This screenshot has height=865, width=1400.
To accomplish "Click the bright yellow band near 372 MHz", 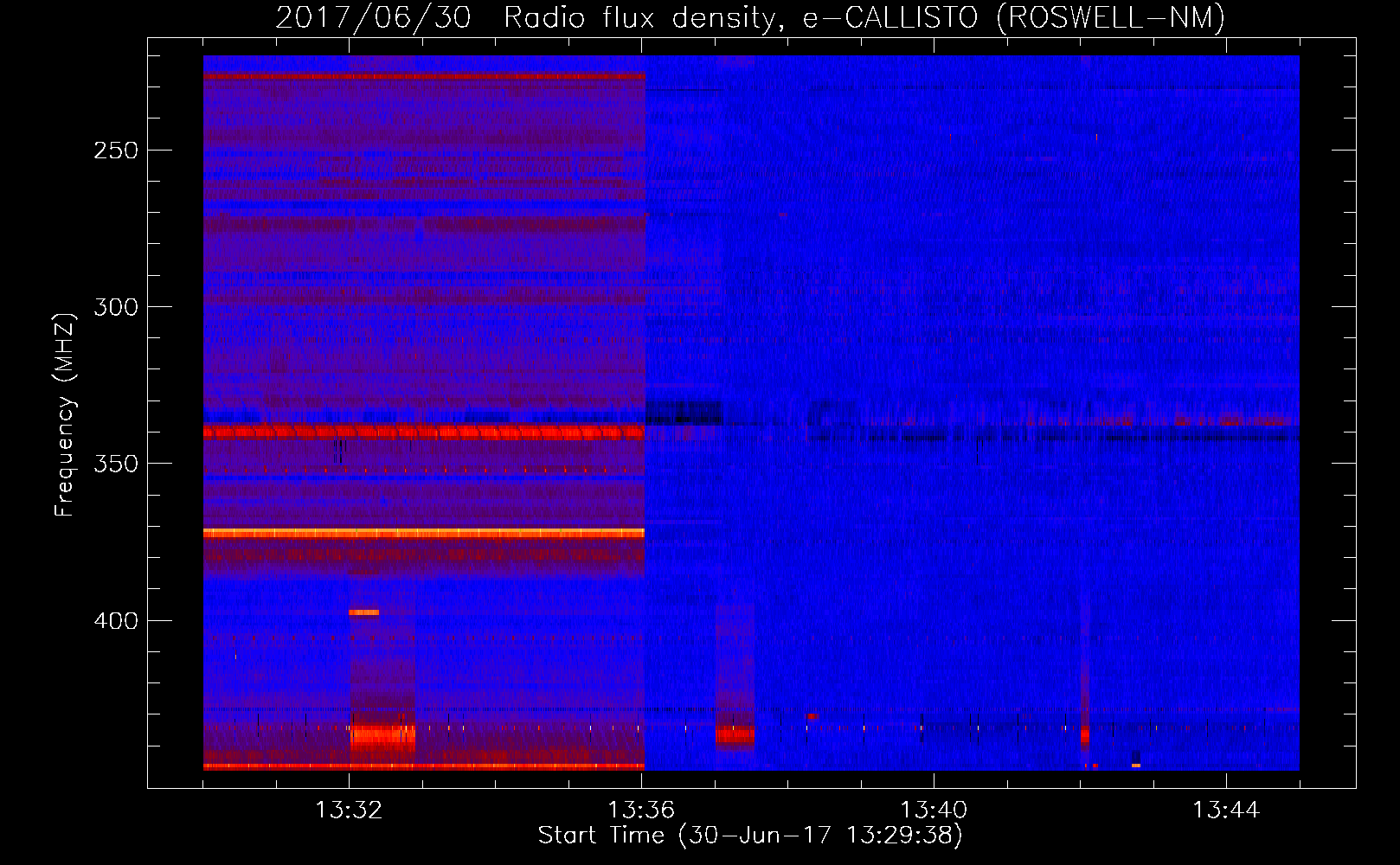I will 424,533.
